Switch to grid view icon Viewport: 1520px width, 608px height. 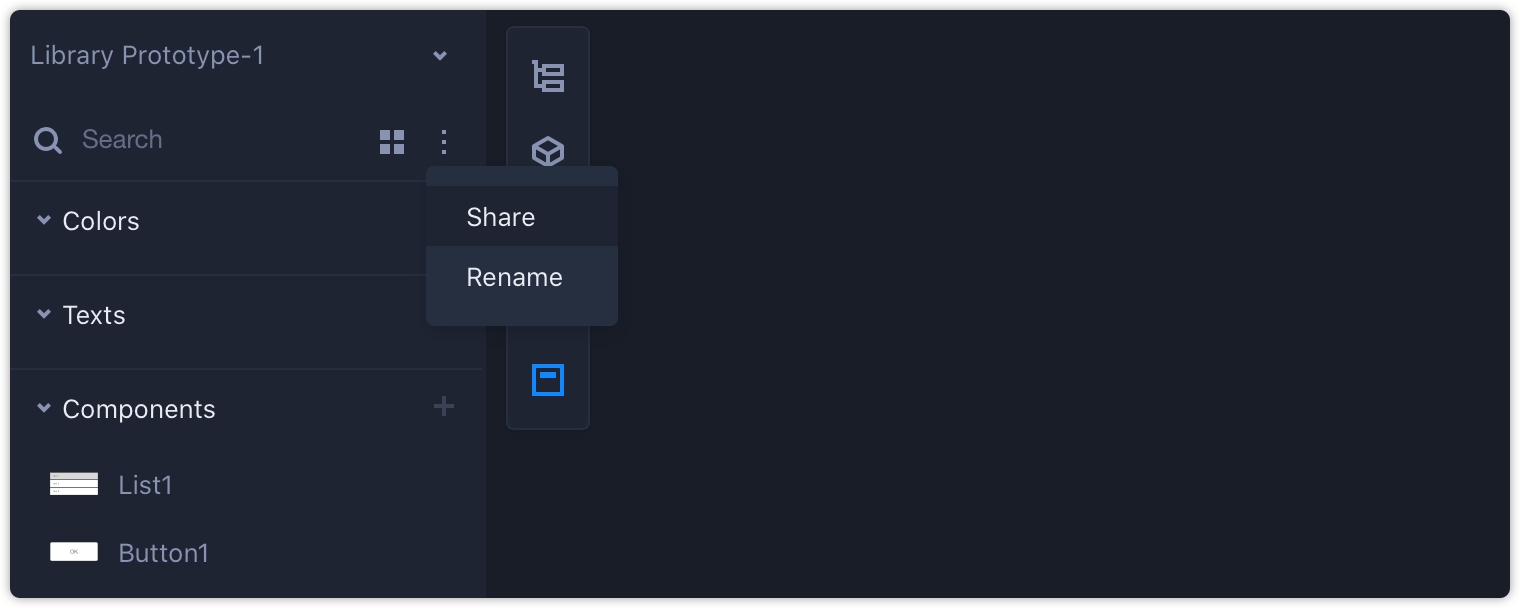392,142
